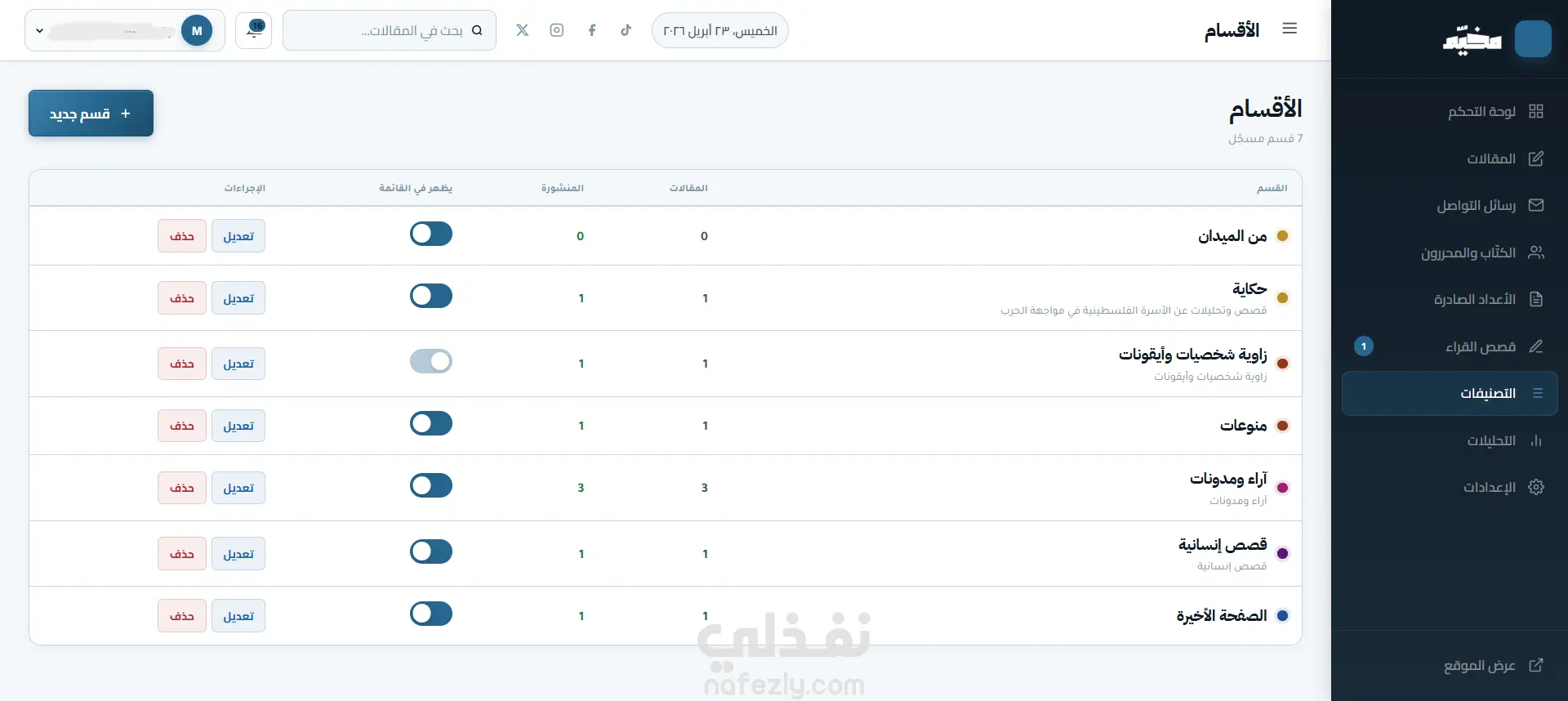Click the search magnifier icon

477,30
